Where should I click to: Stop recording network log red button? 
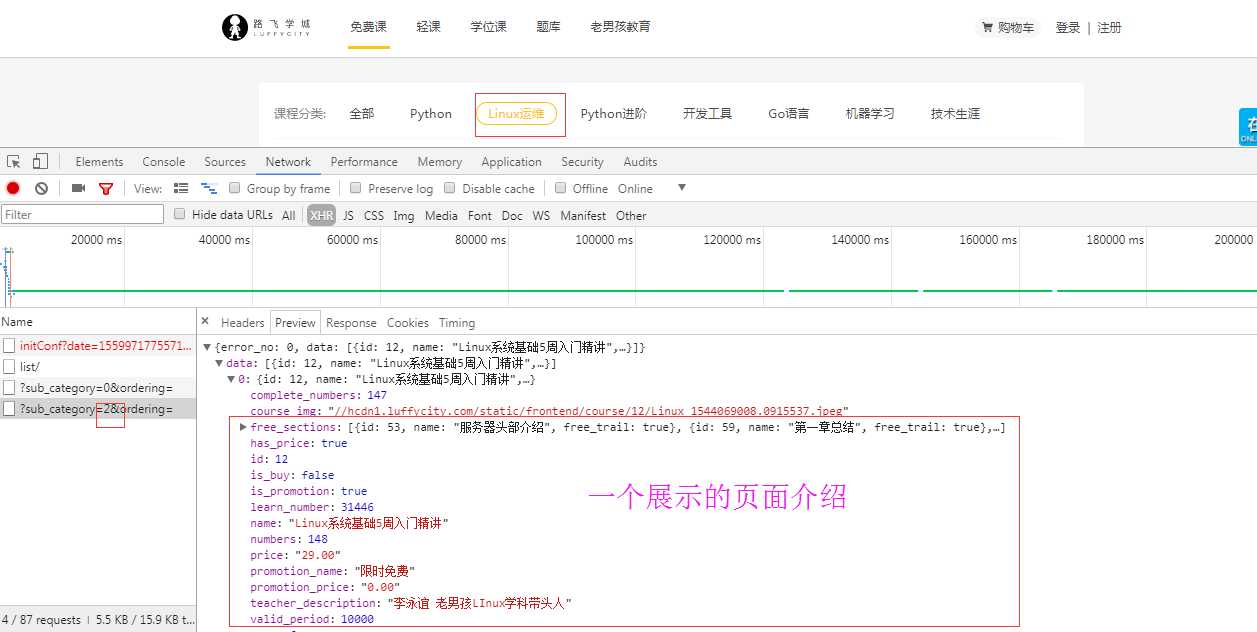pos(13,188)
